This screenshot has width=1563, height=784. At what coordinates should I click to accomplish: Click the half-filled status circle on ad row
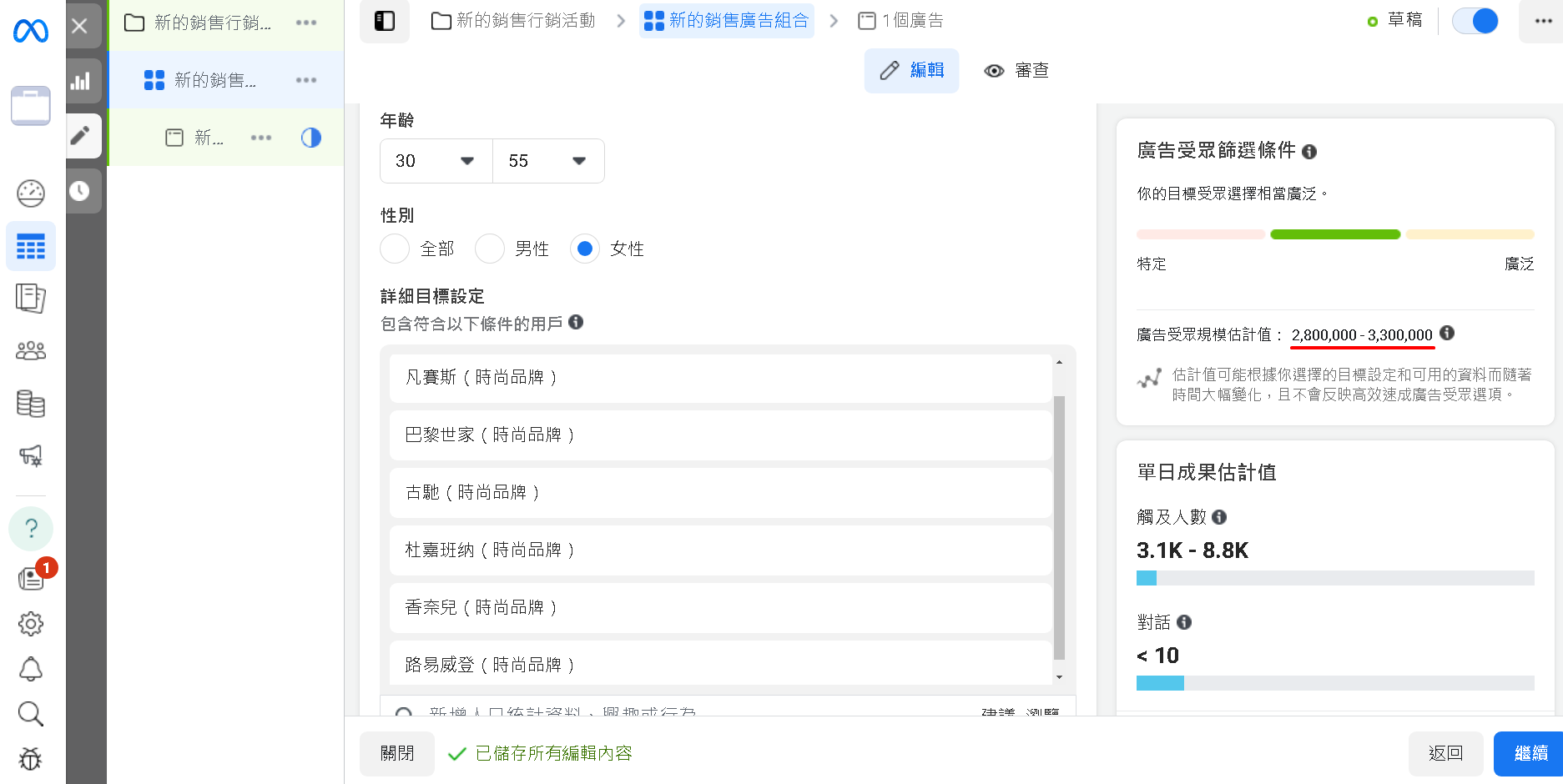311,138
